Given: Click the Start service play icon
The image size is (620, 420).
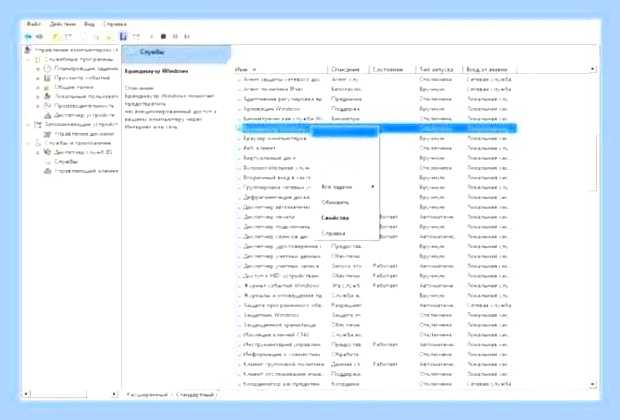Looking at the screenshot, I should pos(151,36).
